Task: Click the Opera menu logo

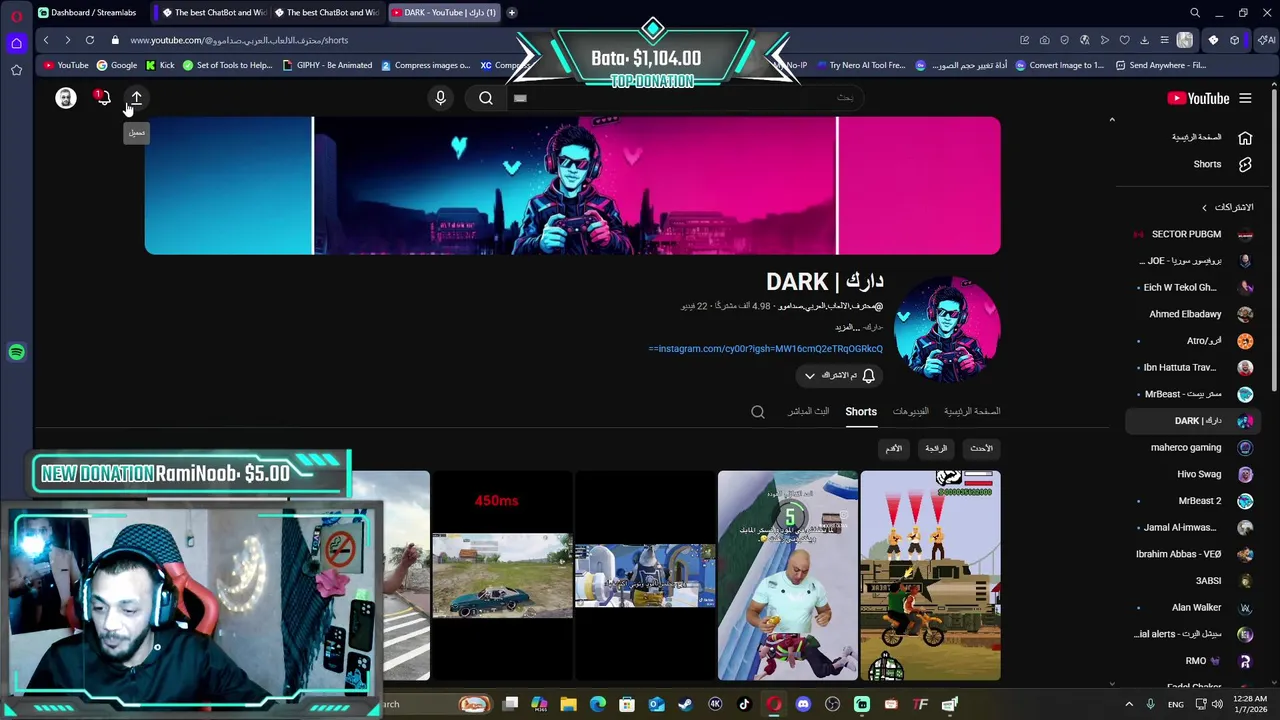Action: click(x=16, y=15)
